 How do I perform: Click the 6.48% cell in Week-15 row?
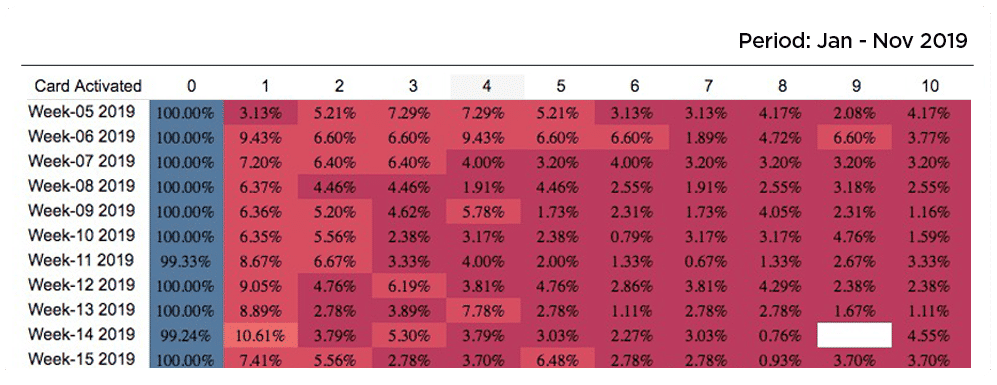(x=558, y=359)
